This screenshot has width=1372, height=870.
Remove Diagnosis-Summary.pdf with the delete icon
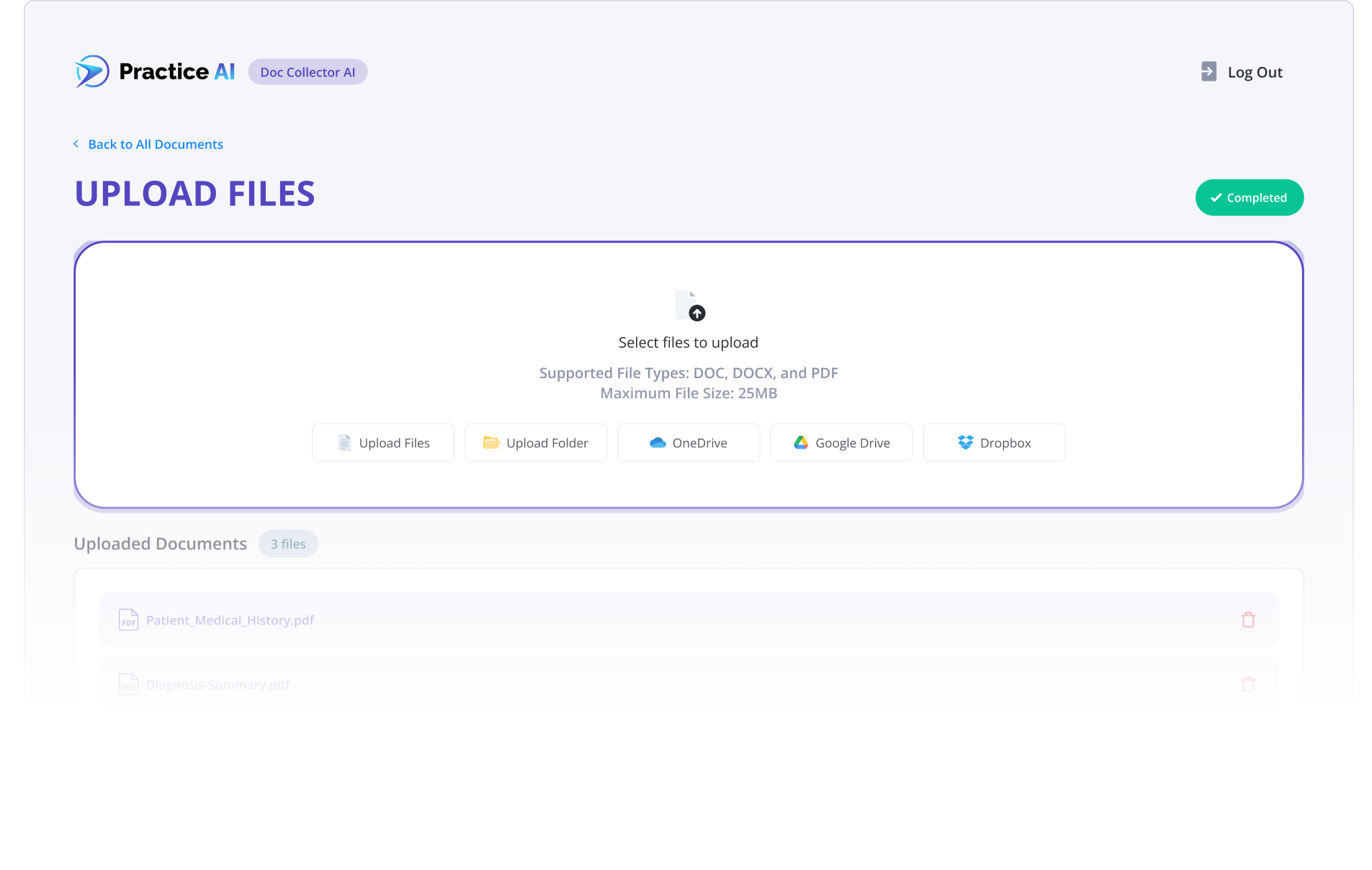point(1249,683)
